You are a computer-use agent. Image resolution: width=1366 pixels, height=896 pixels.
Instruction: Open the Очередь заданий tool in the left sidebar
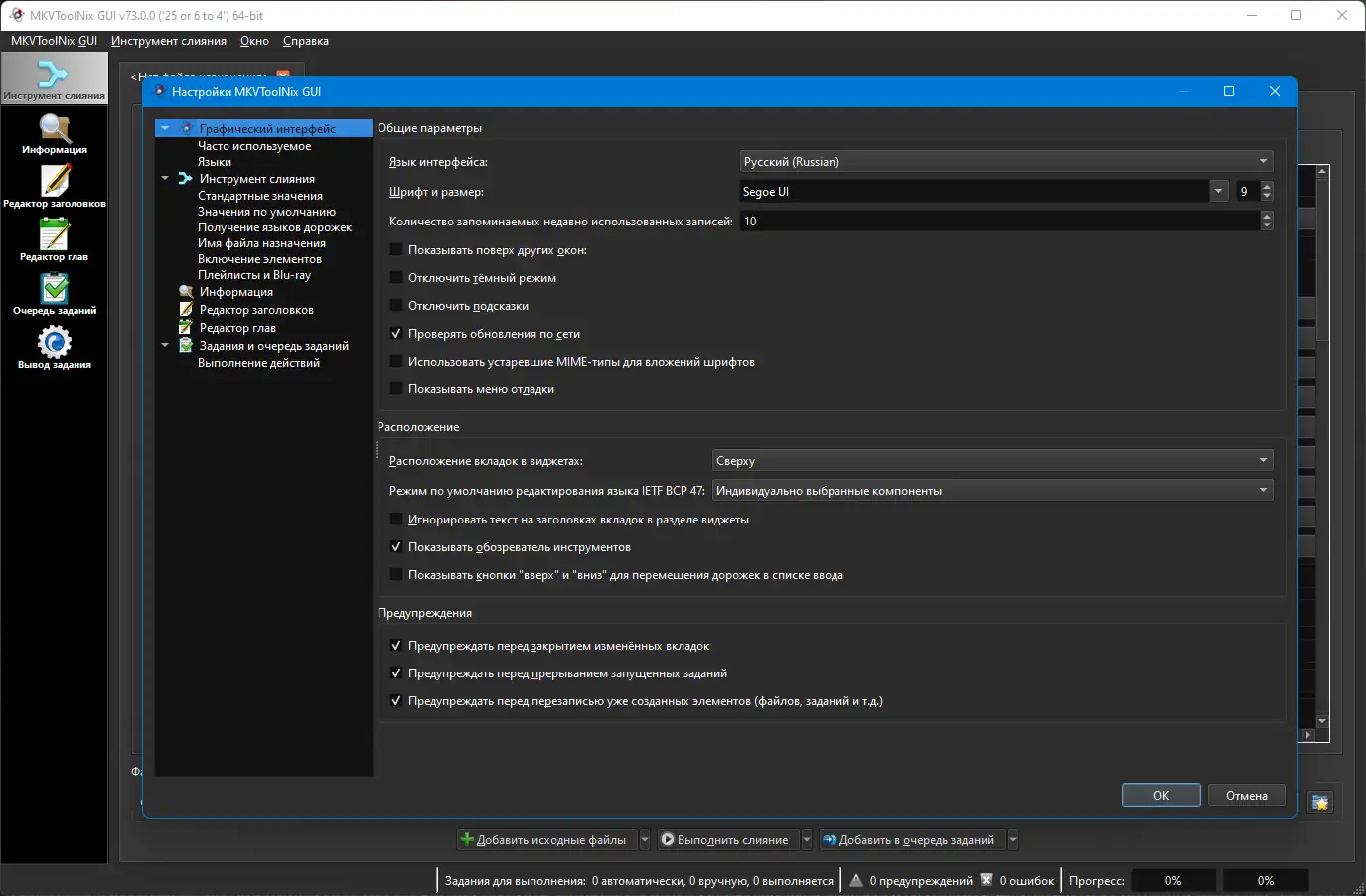(x=54, y=294)
